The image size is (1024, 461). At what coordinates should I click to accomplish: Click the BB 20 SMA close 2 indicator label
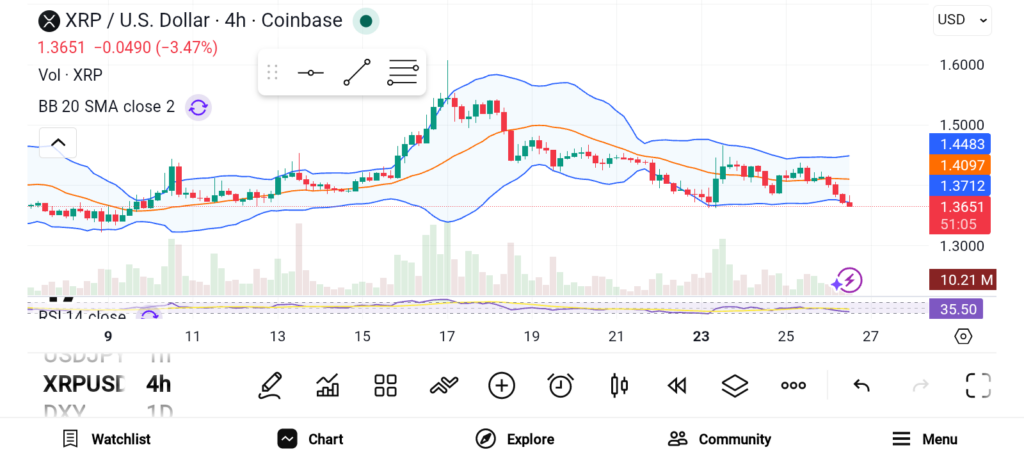click(106, 106)
